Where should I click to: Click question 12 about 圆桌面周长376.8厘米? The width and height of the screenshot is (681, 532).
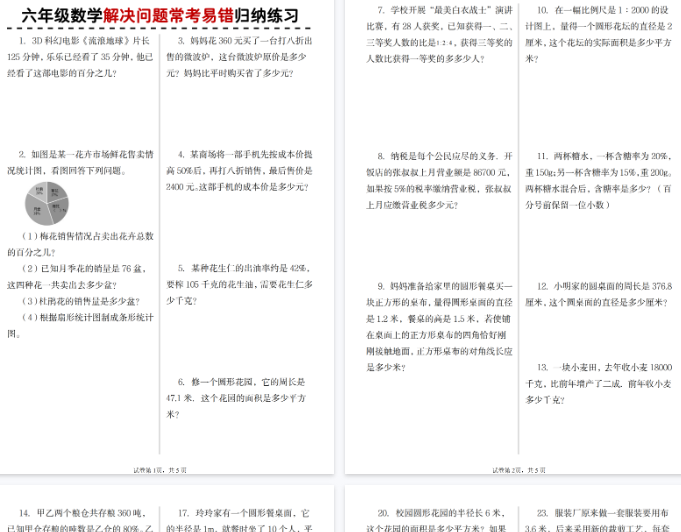point(598,294)
